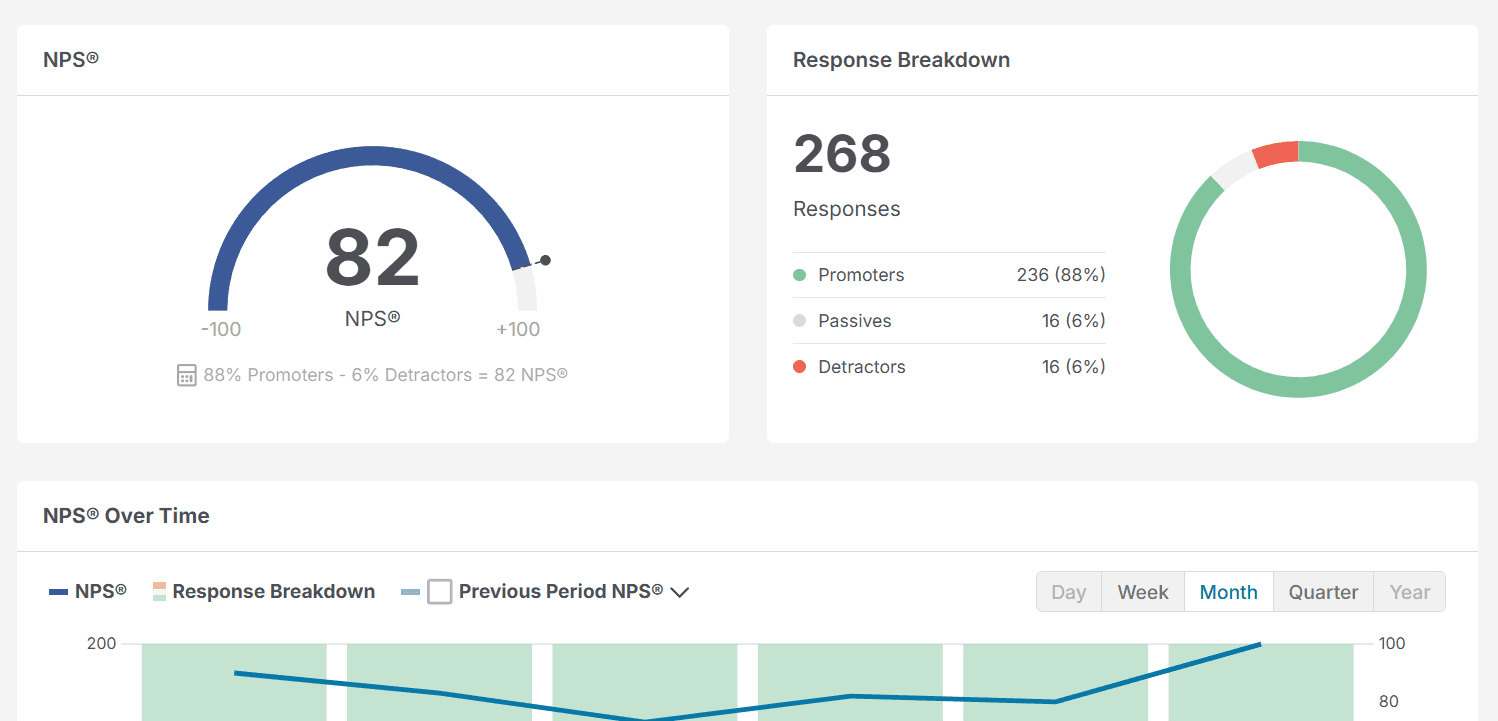
Task: Expand the Previous Period NPS® dropdown chevron
Action: click(x=680, y=592)
